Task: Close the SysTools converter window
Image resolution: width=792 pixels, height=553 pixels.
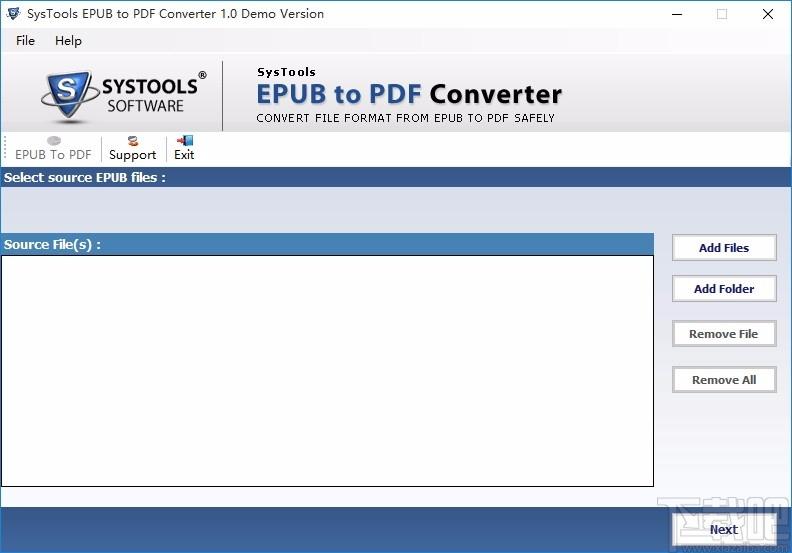Action: tap(768, 14)
